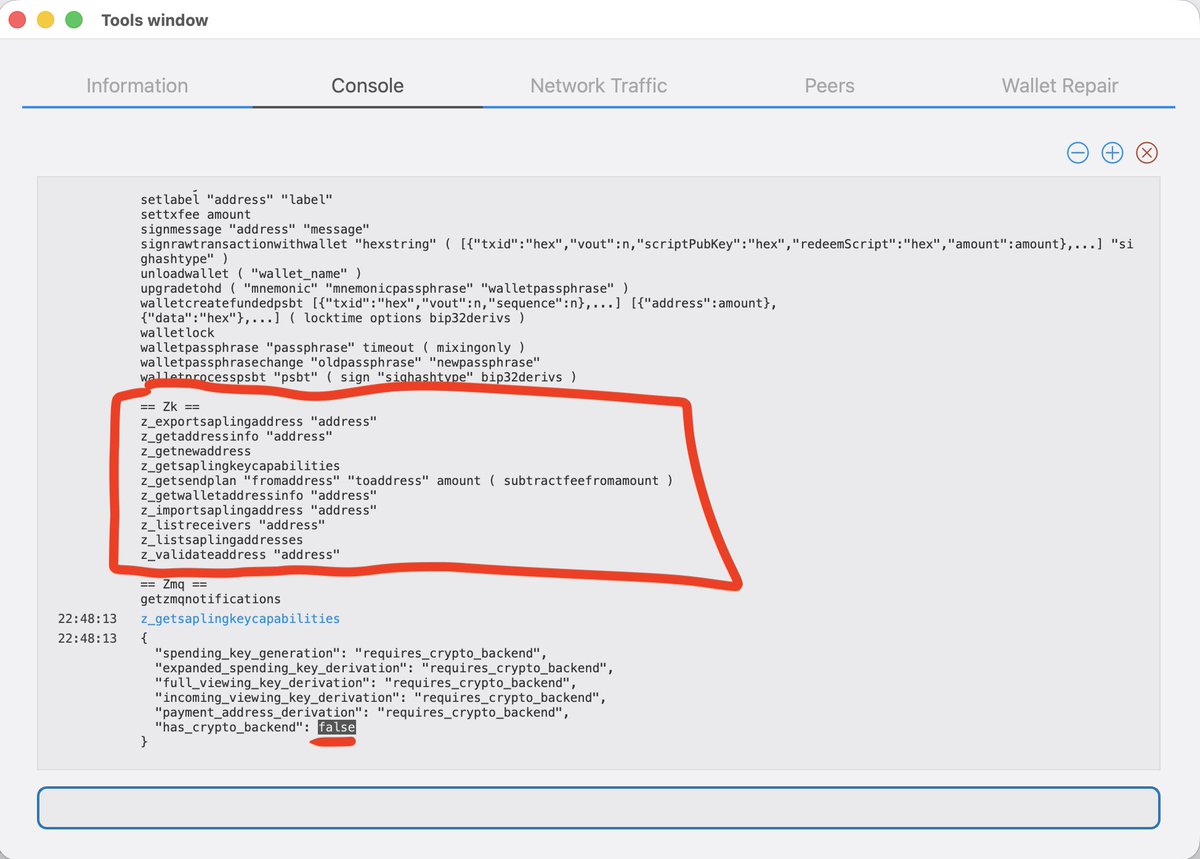Close the Tools window with red button
The height and width of the screenshot is (859, 1200).
click(x=17, y=20)
